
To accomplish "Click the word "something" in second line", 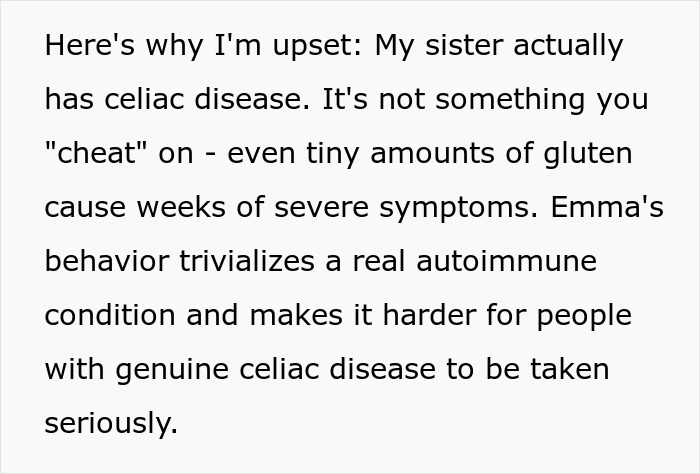I will tap(510, 101).
